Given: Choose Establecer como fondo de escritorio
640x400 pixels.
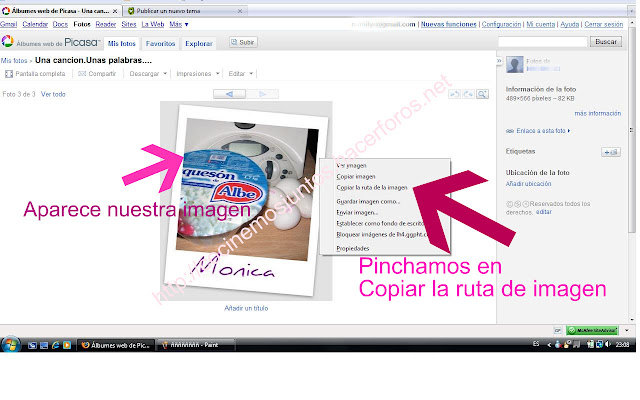Looking at the screenshot, I should pyautogui.click(x=380, y=224).
